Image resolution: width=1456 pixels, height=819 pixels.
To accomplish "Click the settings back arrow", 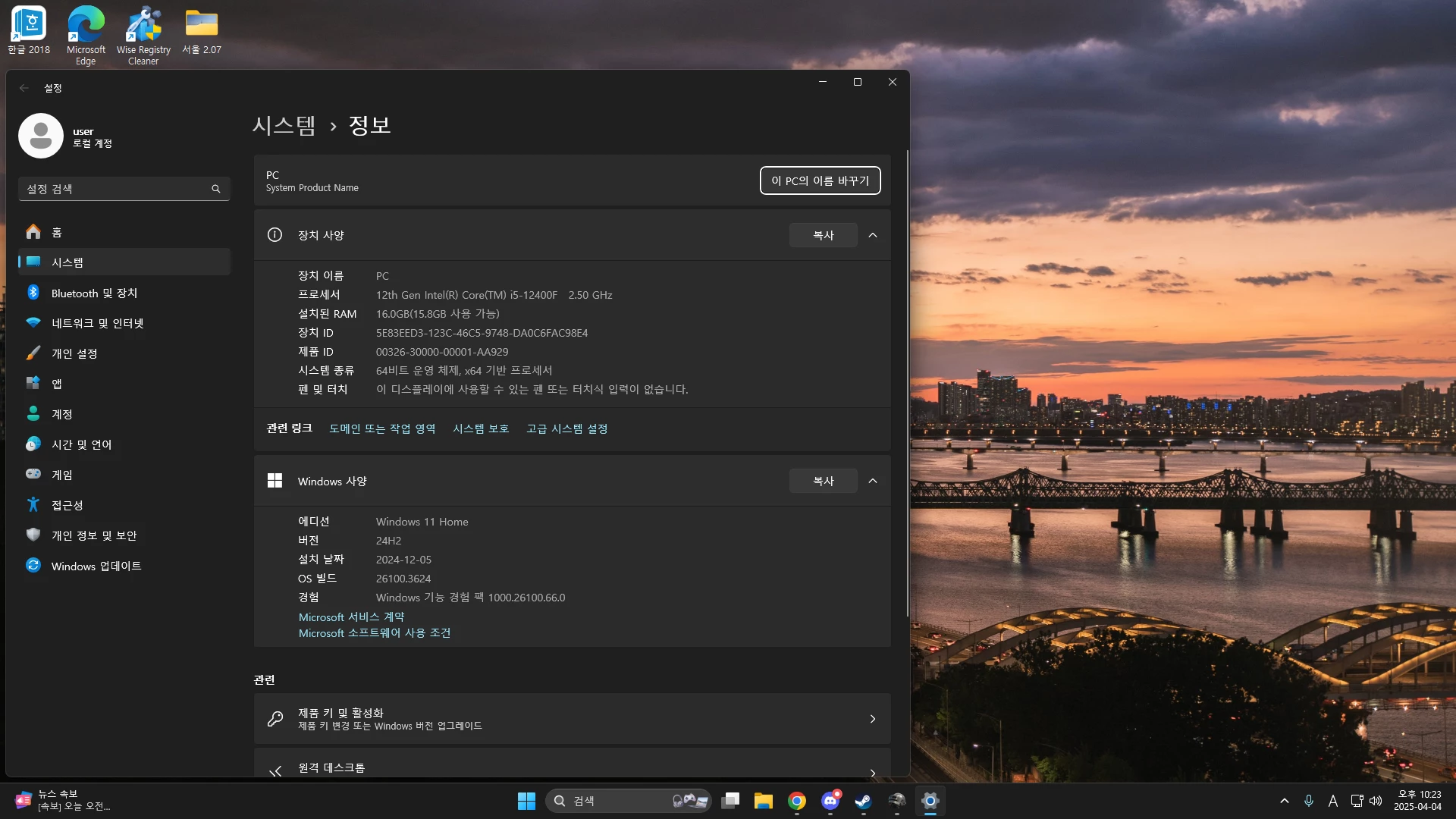I will [x=24, y=88].
